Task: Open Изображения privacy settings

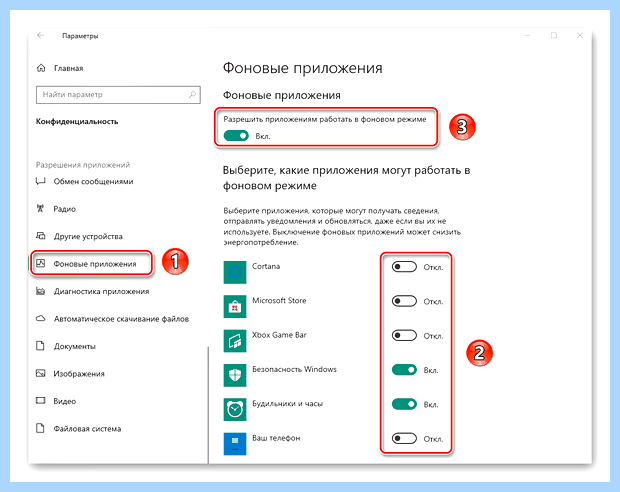Action: pos(79,374)
